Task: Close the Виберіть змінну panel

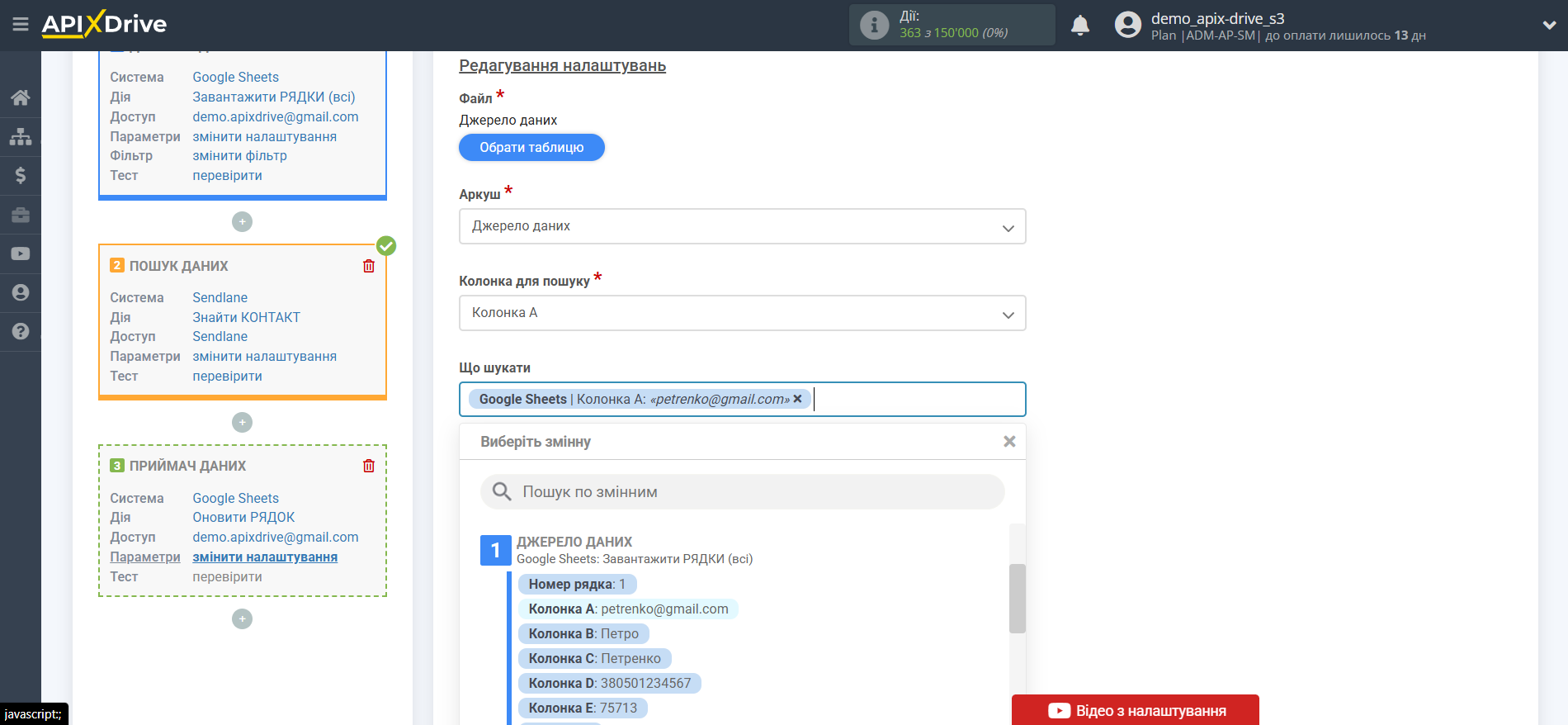Action: 1008,442
